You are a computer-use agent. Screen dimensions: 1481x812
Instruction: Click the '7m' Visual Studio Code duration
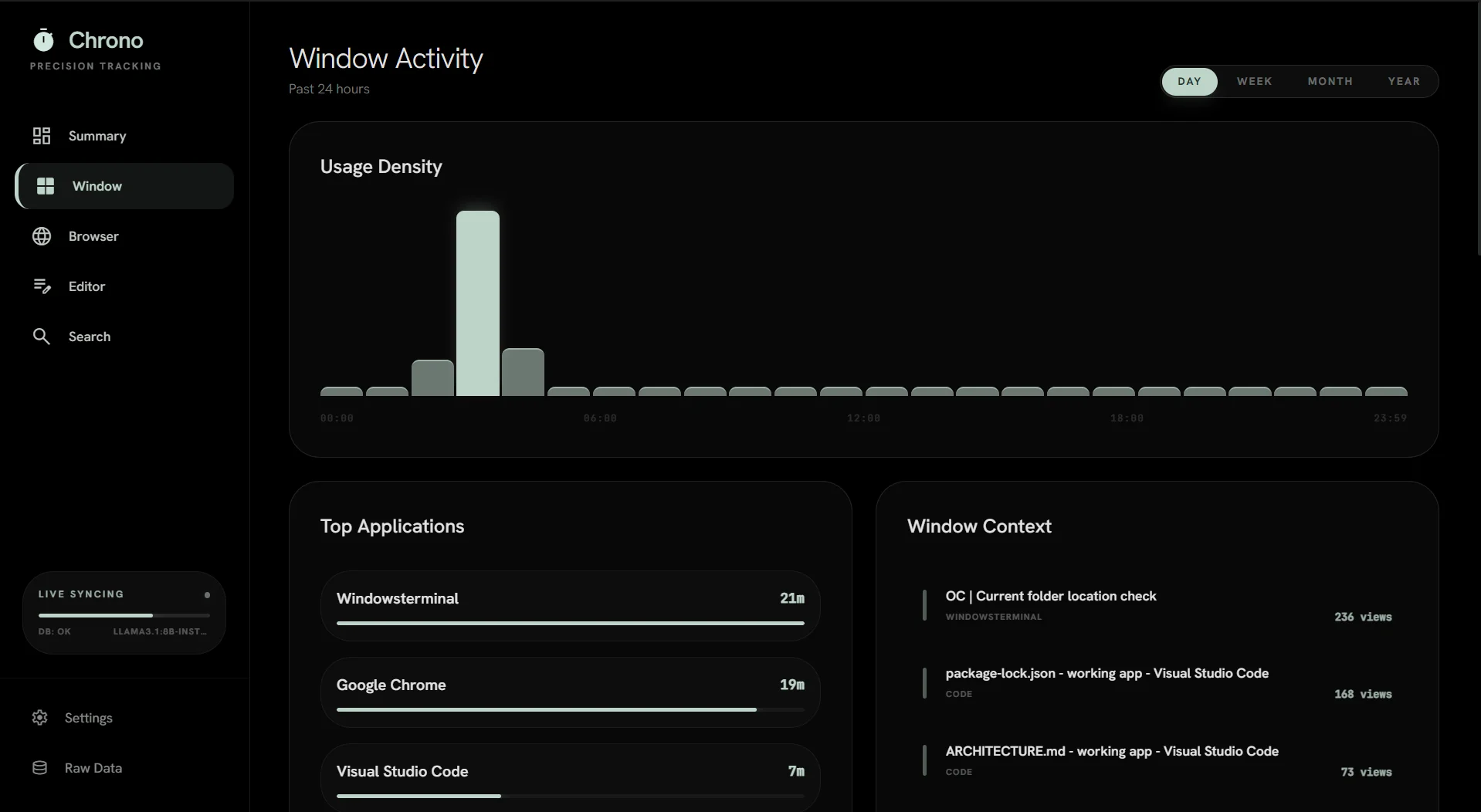coord(796,771)
